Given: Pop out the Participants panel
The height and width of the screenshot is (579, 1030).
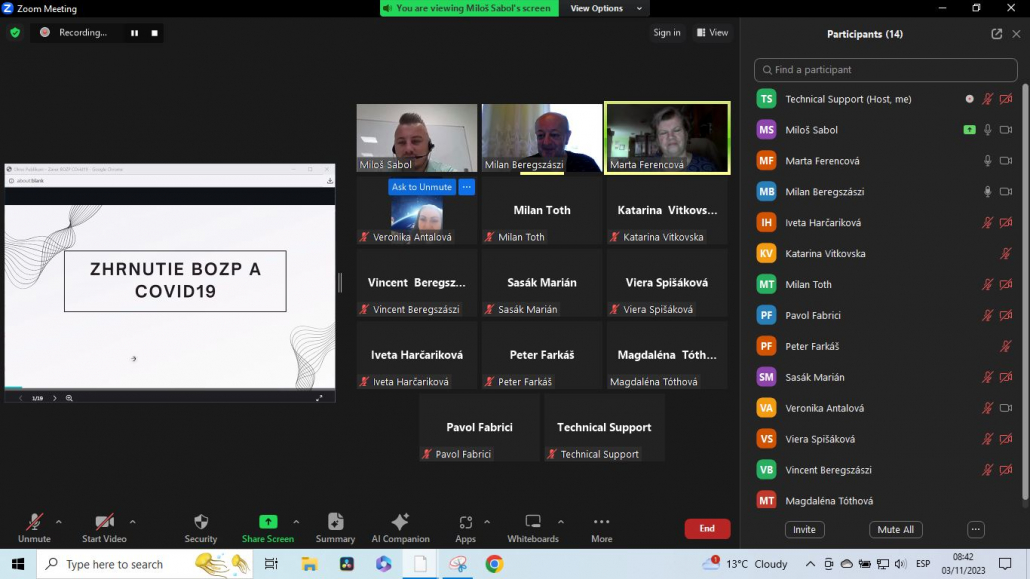Looking at the screenshot, I should (997, 34).
